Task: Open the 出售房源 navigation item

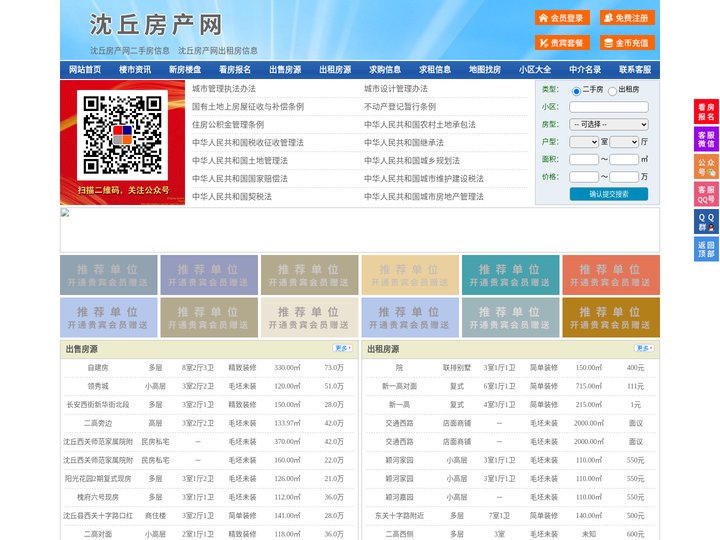Action: click(x=285, y=70)
